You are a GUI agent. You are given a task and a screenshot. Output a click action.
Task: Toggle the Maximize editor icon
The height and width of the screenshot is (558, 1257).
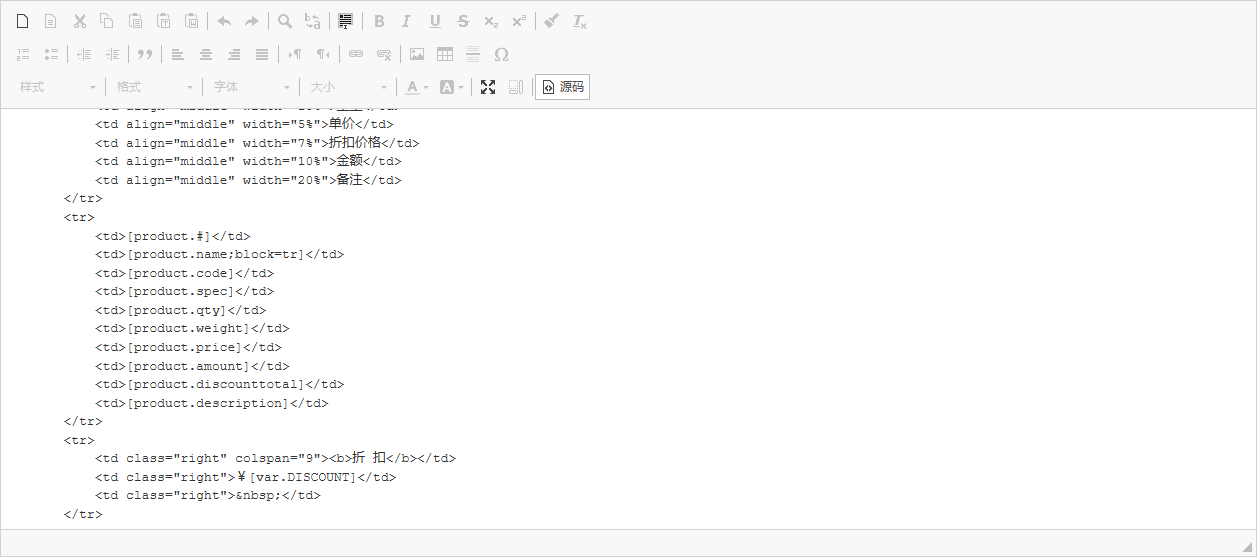tap(488, 87)
